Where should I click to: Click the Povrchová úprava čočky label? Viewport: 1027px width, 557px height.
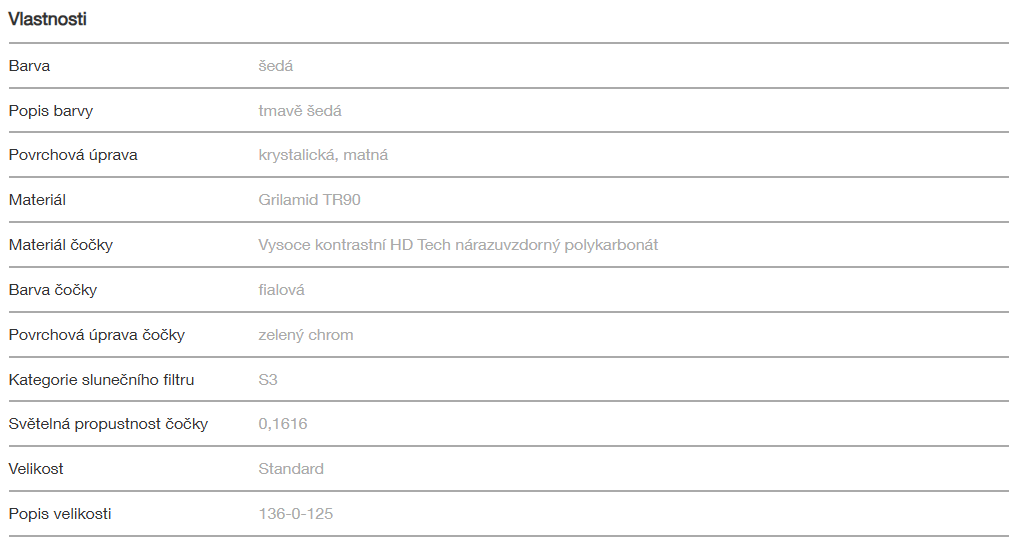pyautogui.click(x=97, y=335)
